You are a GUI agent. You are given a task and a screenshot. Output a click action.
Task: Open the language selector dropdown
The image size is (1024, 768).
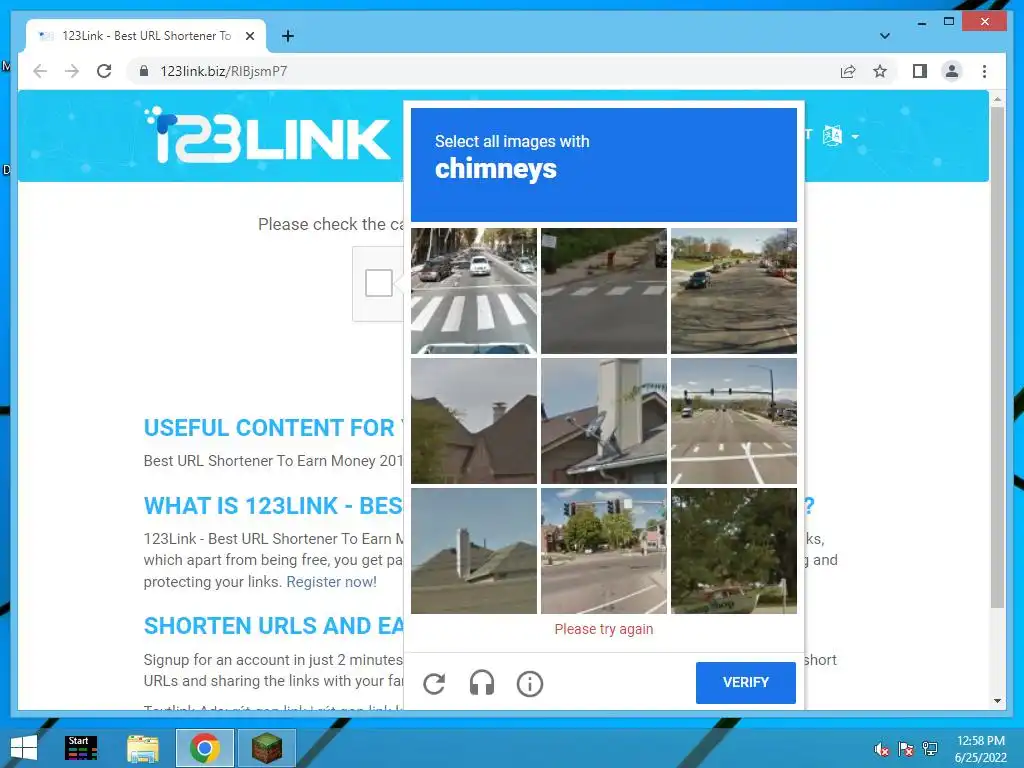click(x=840, y=136)
